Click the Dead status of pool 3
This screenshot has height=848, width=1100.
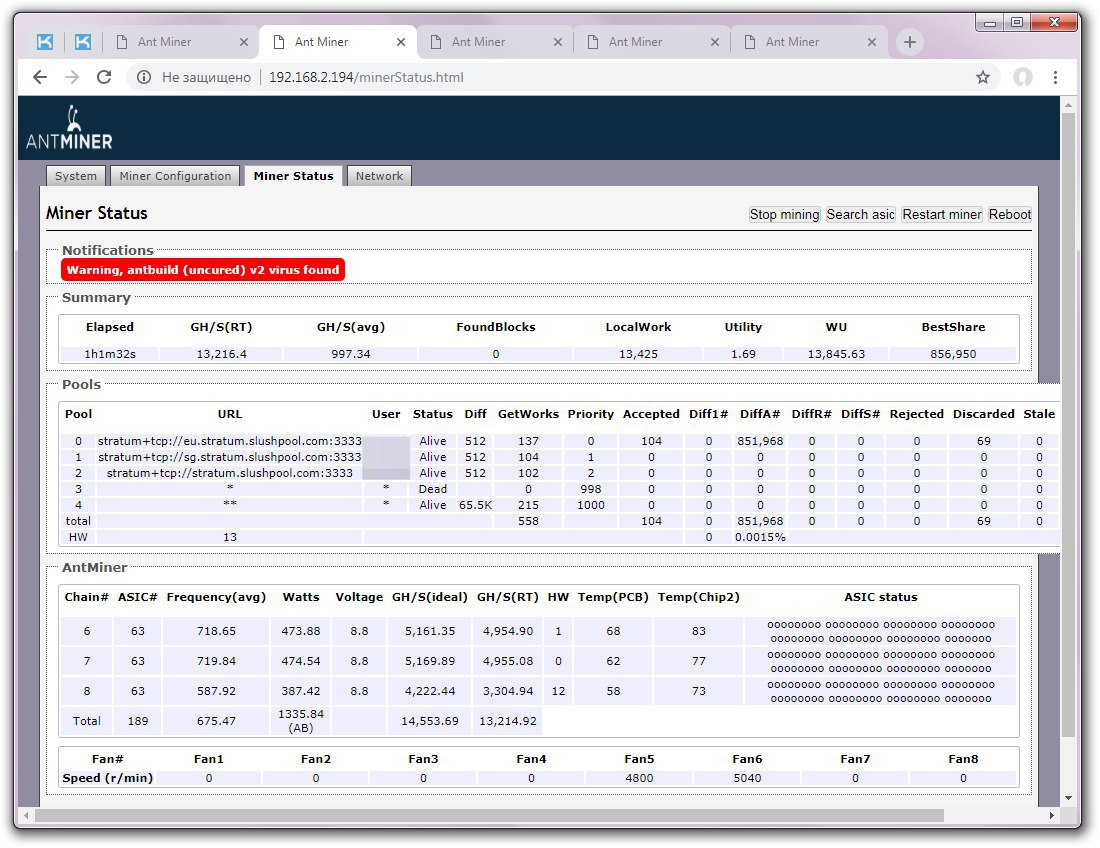pyautogui.click(x=432, y=489)
